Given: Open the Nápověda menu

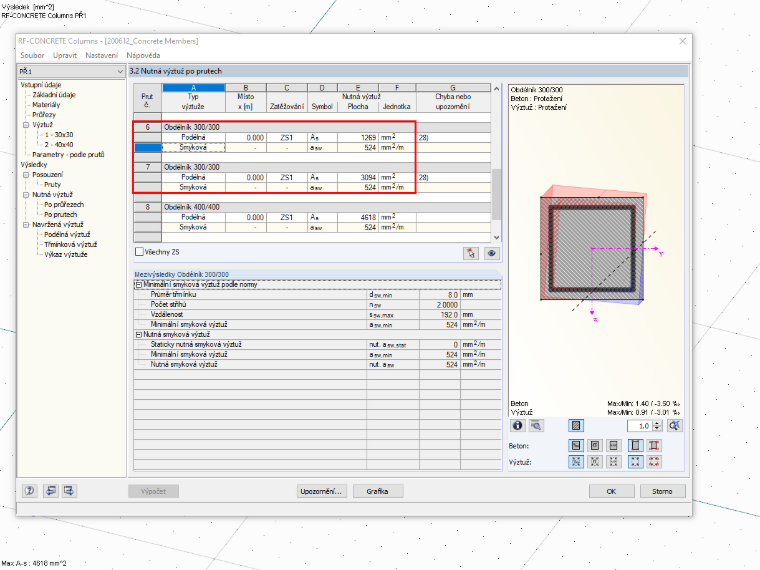Looking at the screenshot, I should pos(143,55).
